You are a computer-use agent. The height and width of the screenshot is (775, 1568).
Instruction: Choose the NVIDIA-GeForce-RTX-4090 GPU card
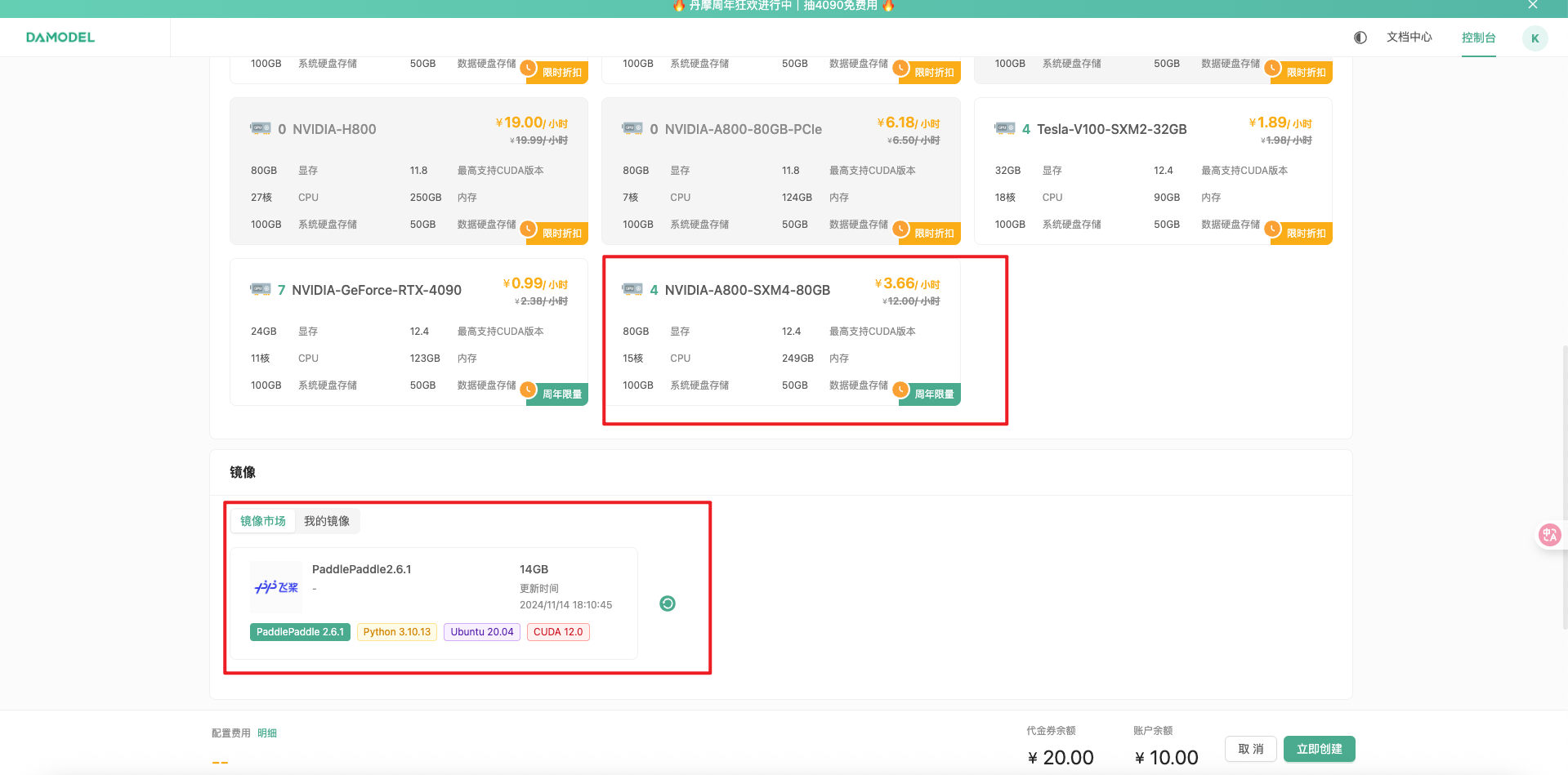click(x=409, y=332)
